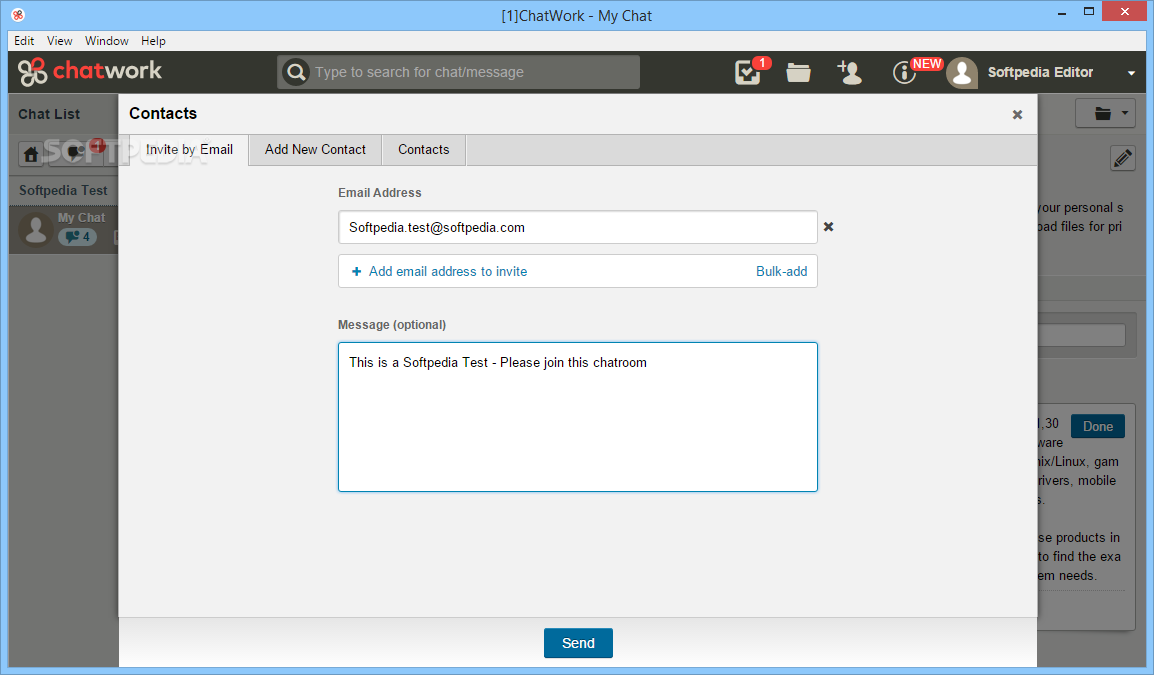Click the home icon in Chat List
Screen dimensions: 1154x675
(x=31, y=154)
